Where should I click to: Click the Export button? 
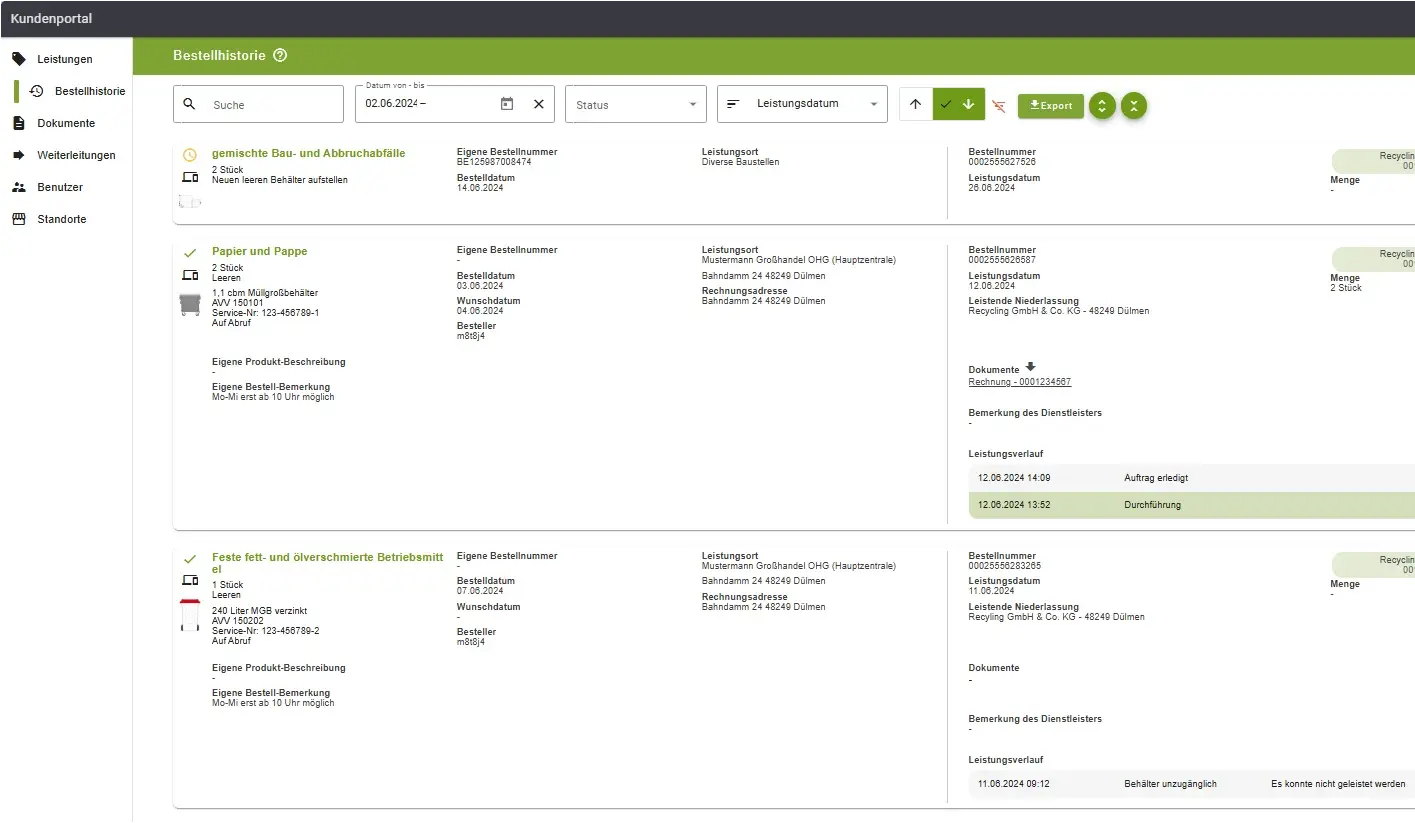pos(1050,106)
